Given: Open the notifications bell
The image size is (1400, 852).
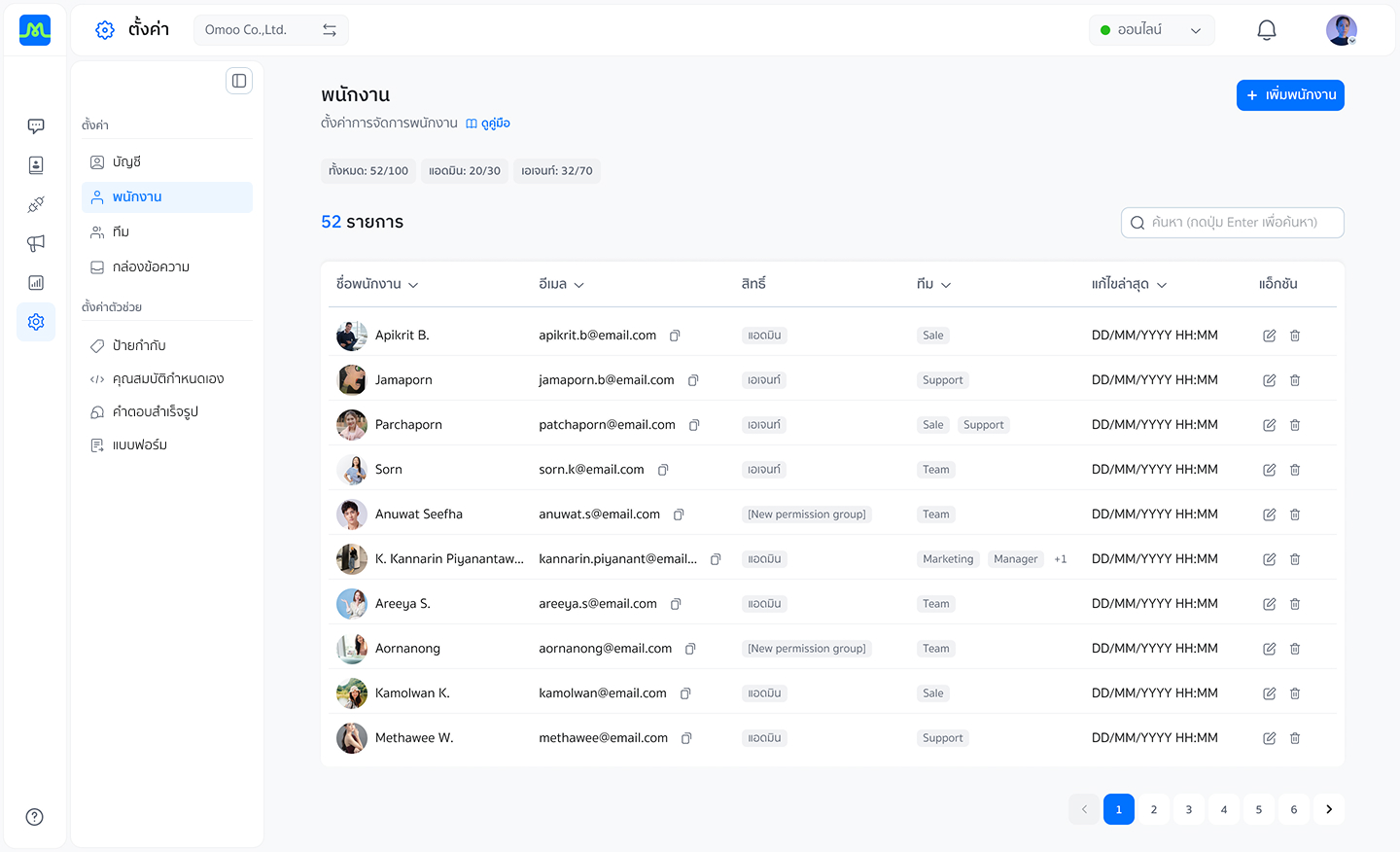Looking at the screenshot, I should pos(1267,30).
